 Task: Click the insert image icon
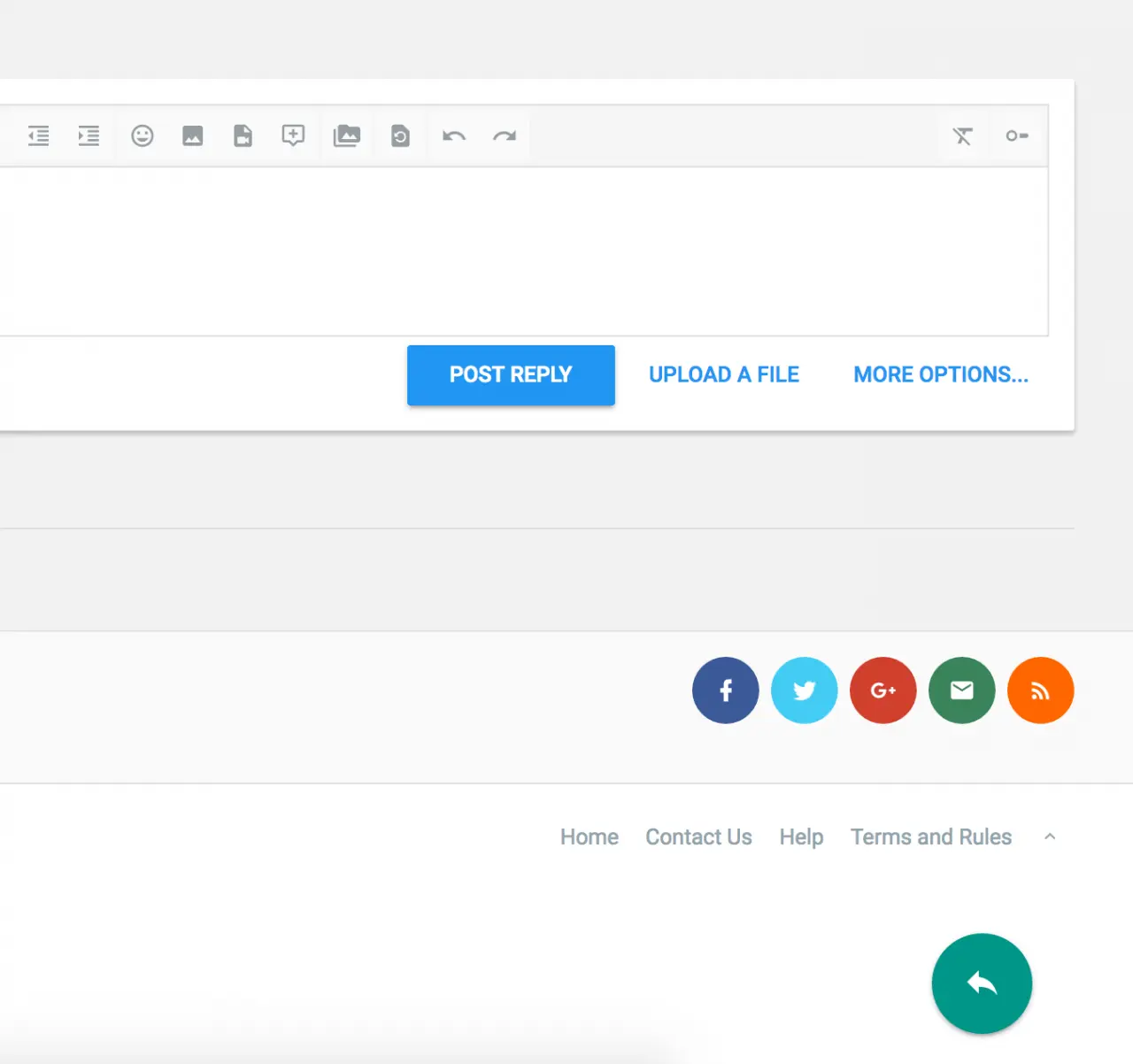coord(193,135)
